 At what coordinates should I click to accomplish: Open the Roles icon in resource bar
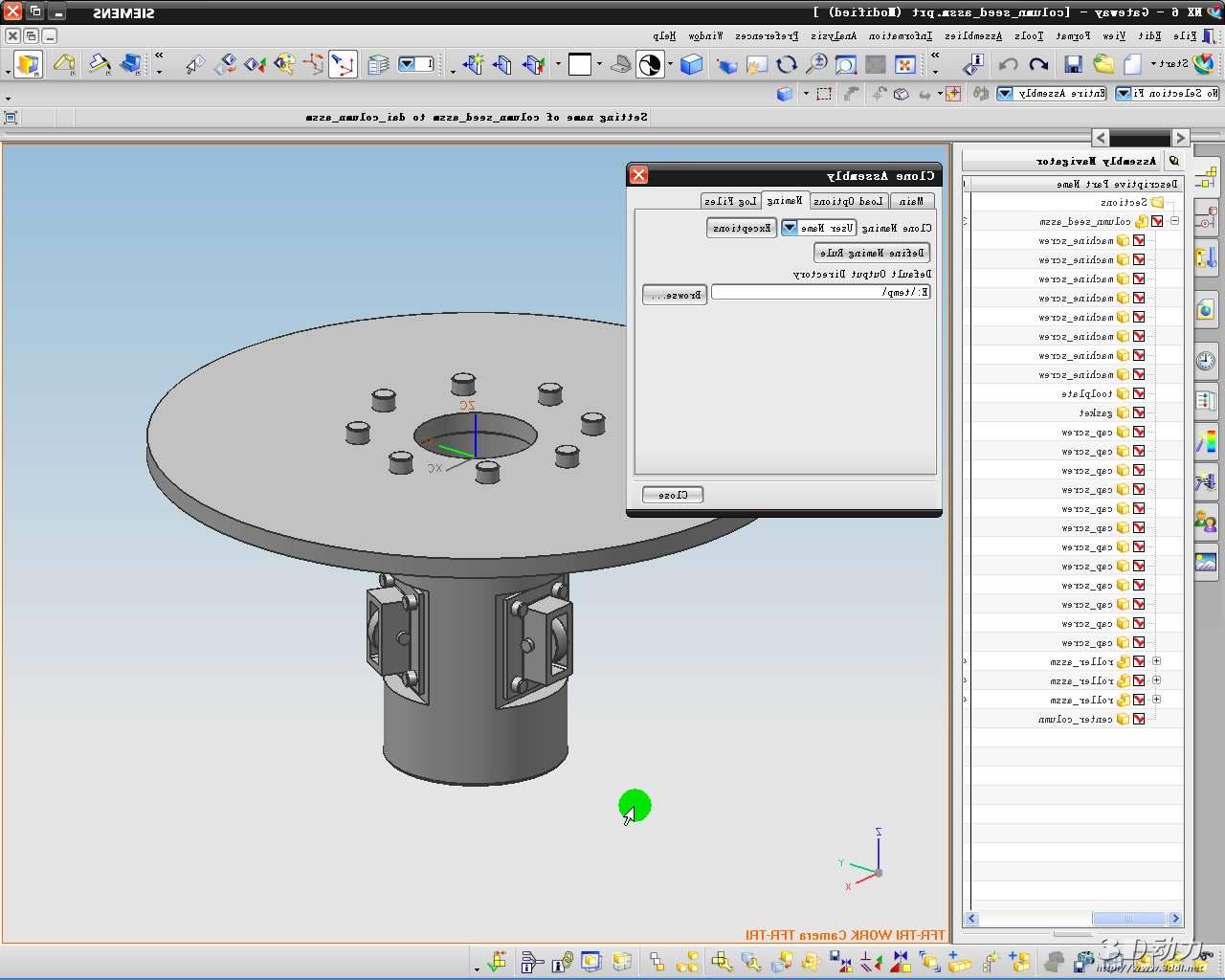(1206, 522)
